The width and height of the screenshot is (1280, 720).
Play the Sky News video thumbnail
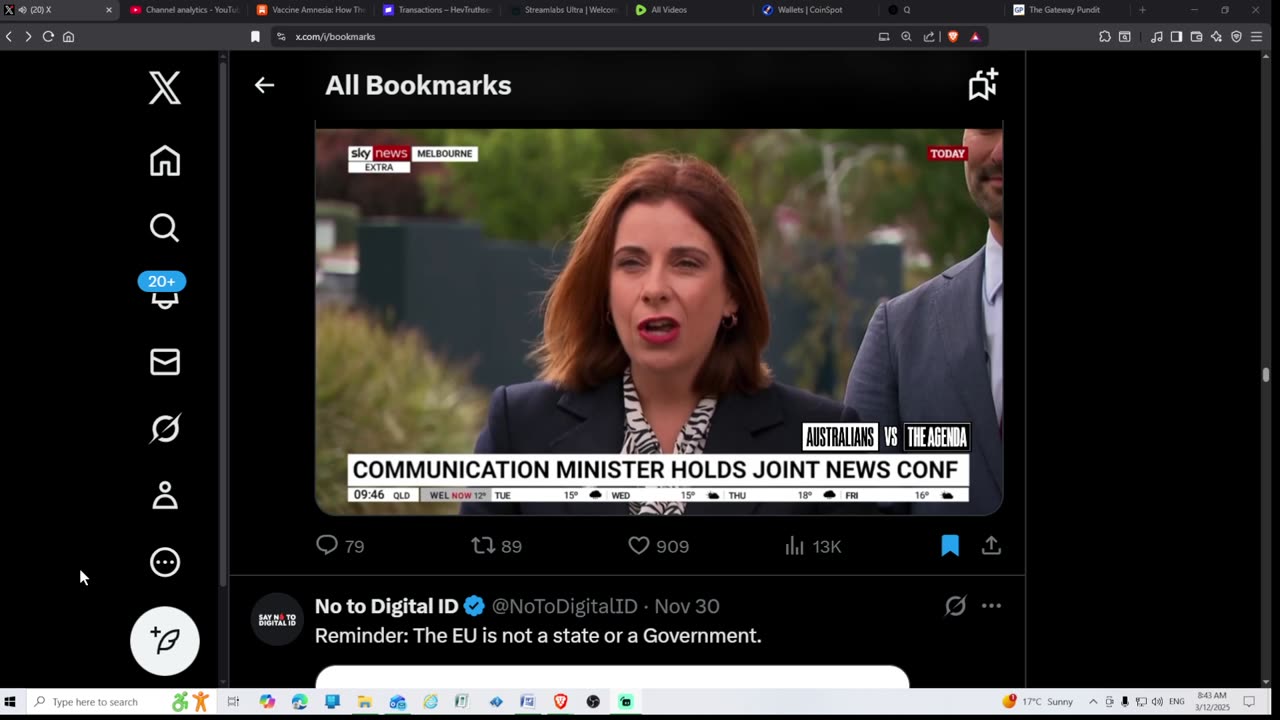pyautogui.click(x=659, y=320)
